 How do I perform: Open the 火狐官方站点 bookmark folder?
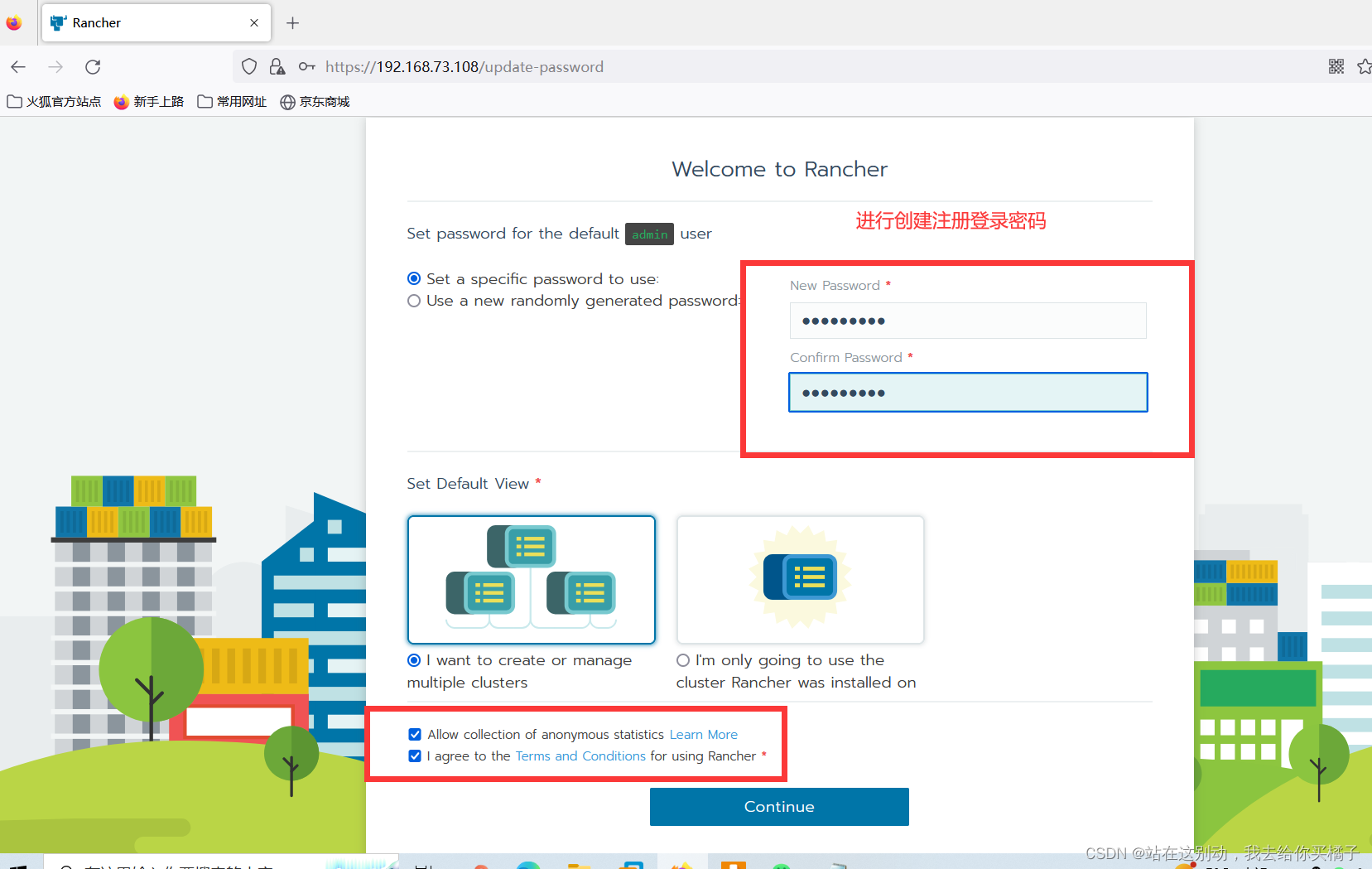pyautogui.click(x=54, y=102)
